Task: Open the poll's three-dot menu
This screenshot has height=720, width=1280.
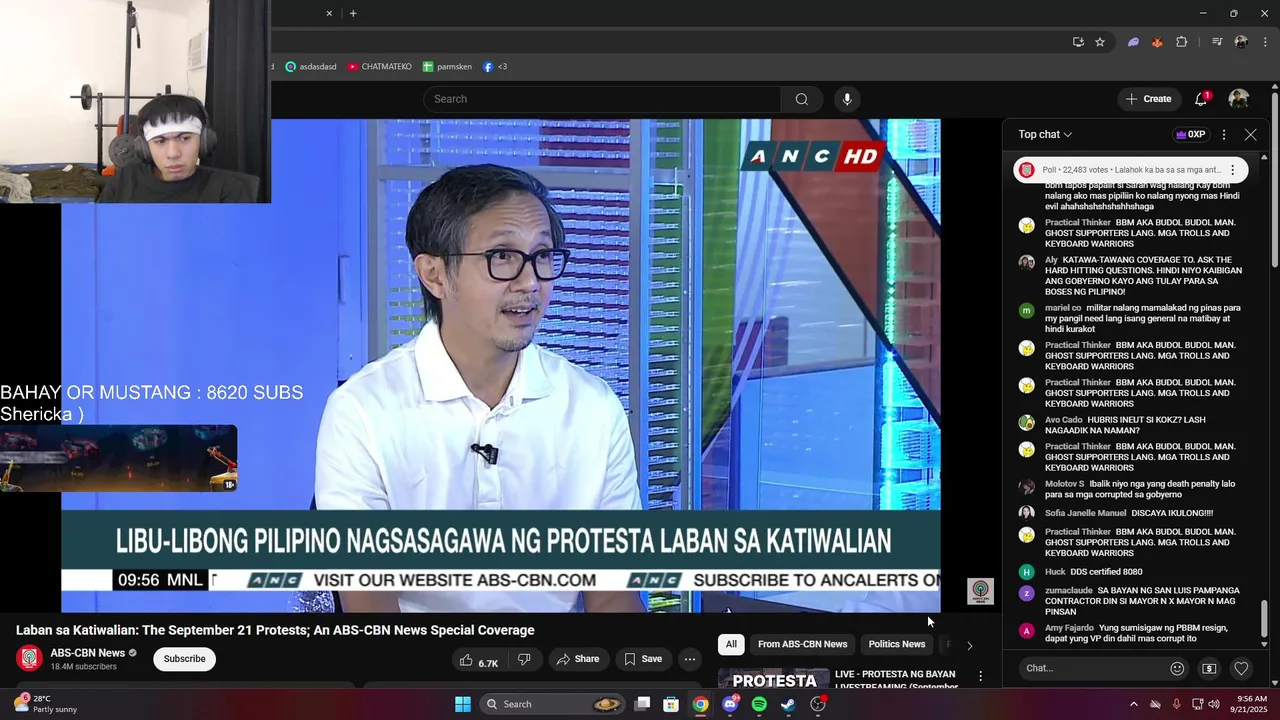Action: click(x=1232, y=170)
